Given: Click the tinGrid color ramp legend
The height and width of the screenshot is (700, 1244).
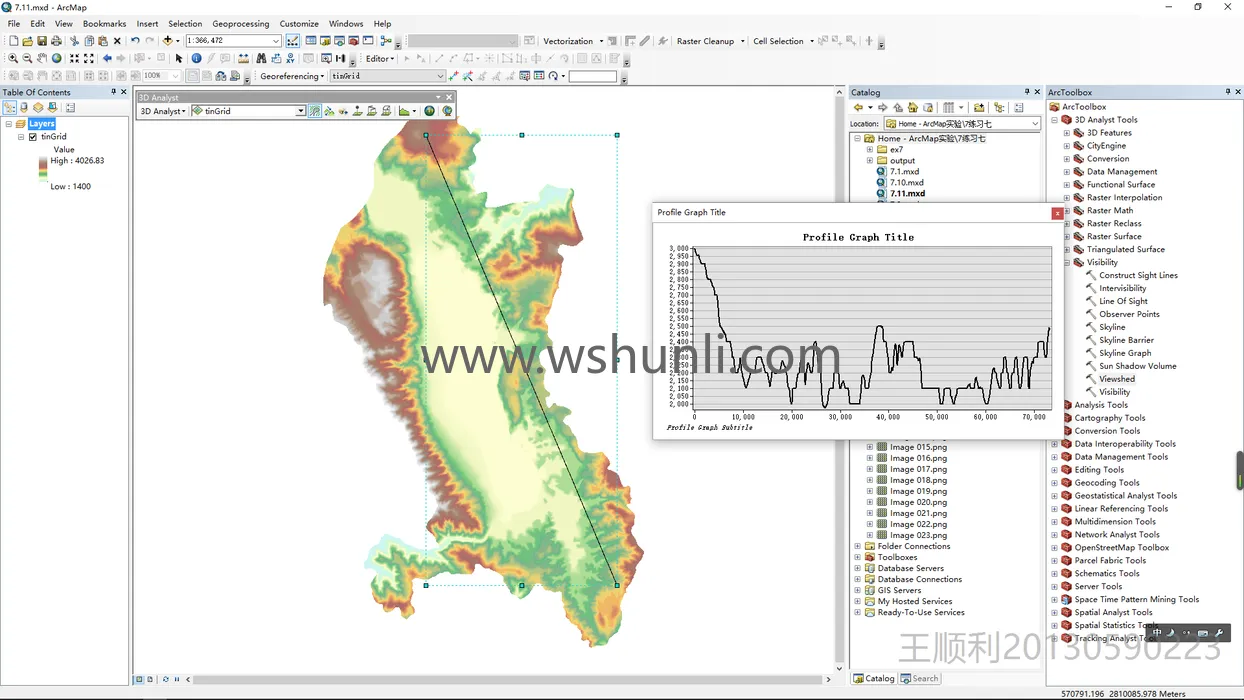Looking at the screenshot, I should [43, 167].
